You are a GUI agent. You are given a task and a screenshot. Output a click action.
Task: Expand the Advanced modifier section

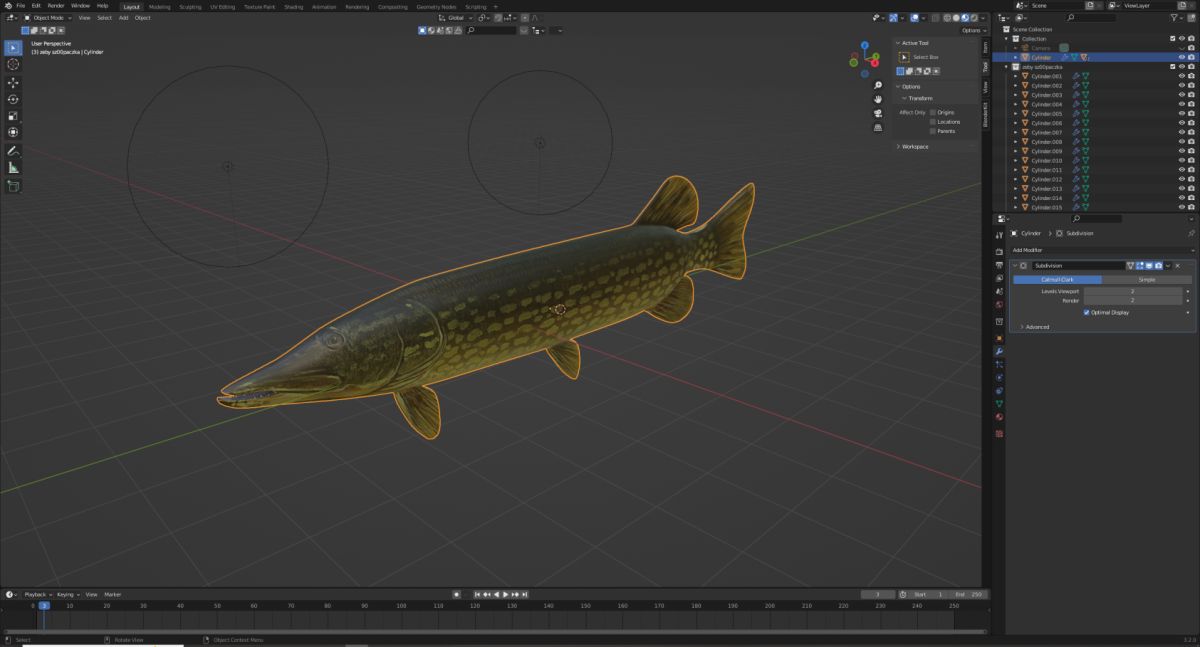1035,327
